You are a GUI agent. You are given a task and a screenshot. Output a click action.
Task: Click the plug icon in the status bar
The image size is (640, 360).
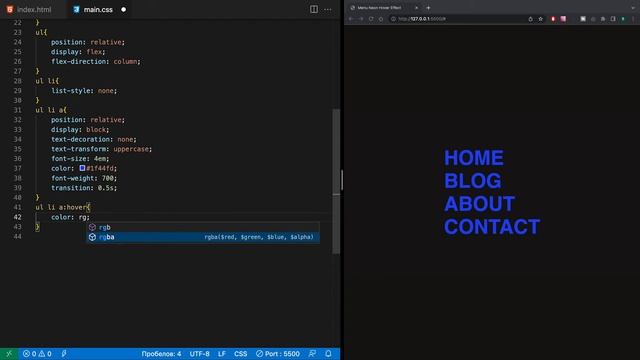click(64, 353)
